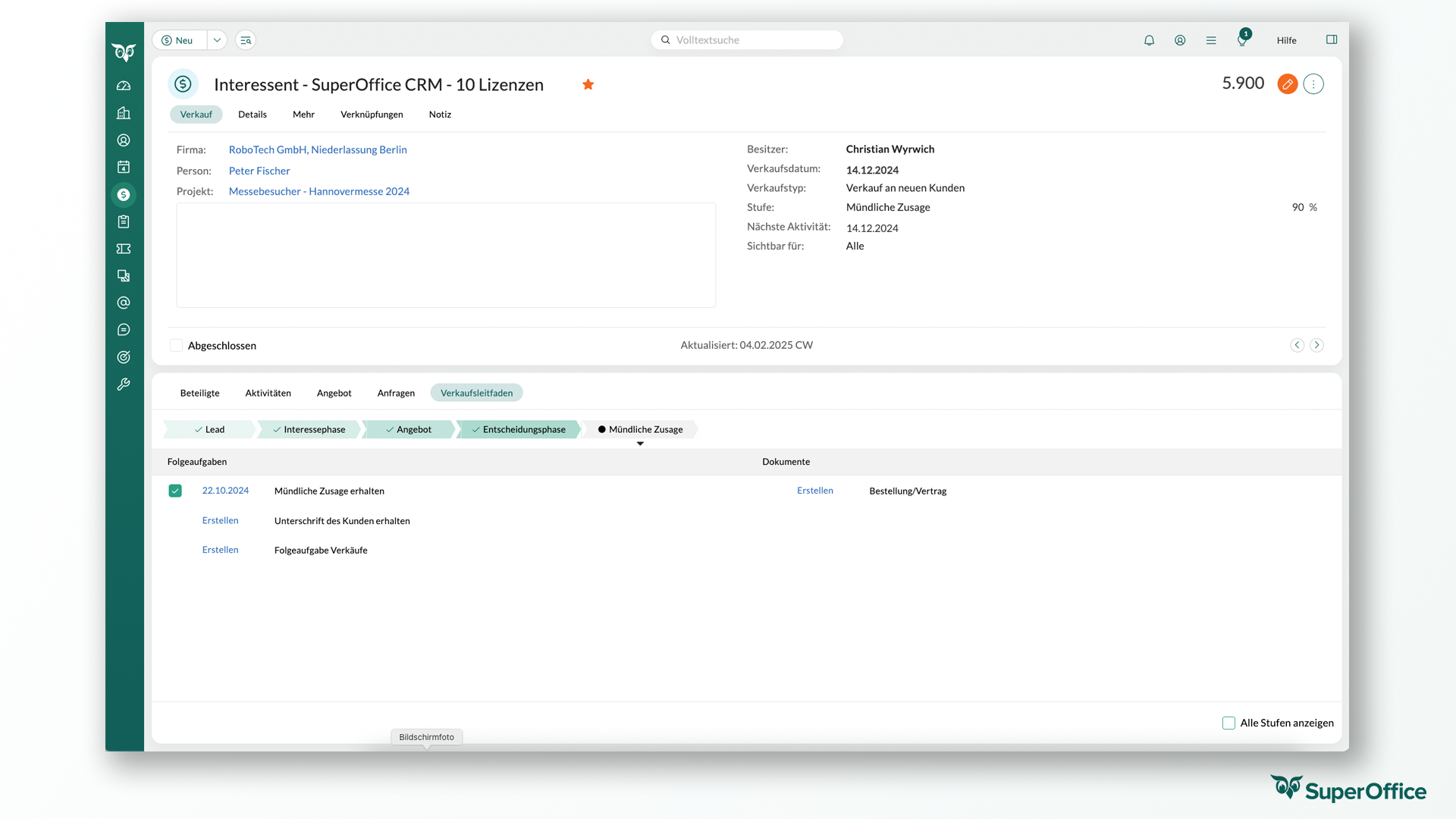Open the Dashboard gauge icon in sidebar
Viewport: 1456px width, 819px height.
click(x=124, y=86)
